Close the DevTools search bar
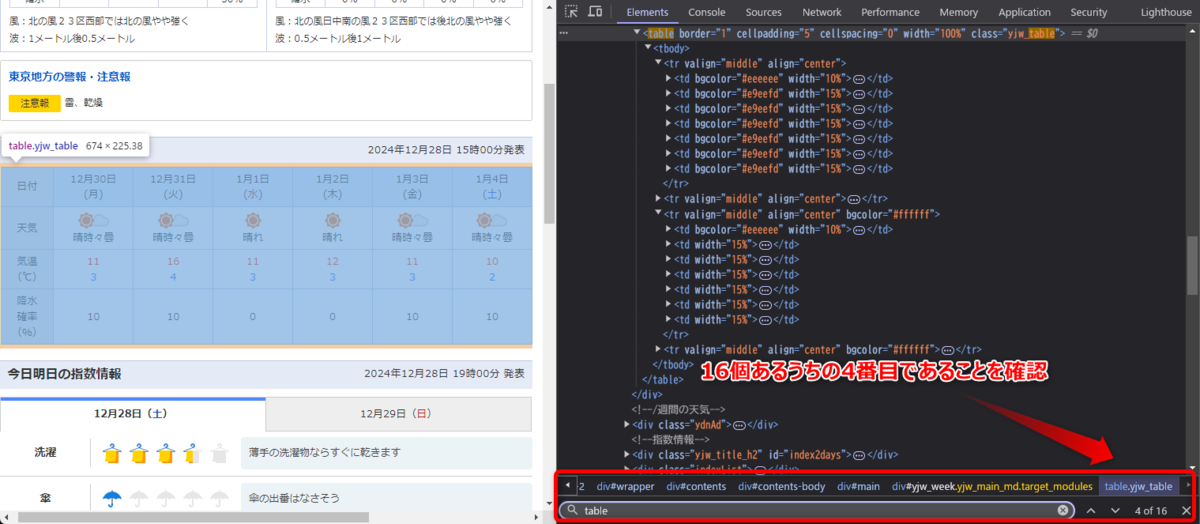Screen dimensions: 1200x524 click(x=1185, y=510)
